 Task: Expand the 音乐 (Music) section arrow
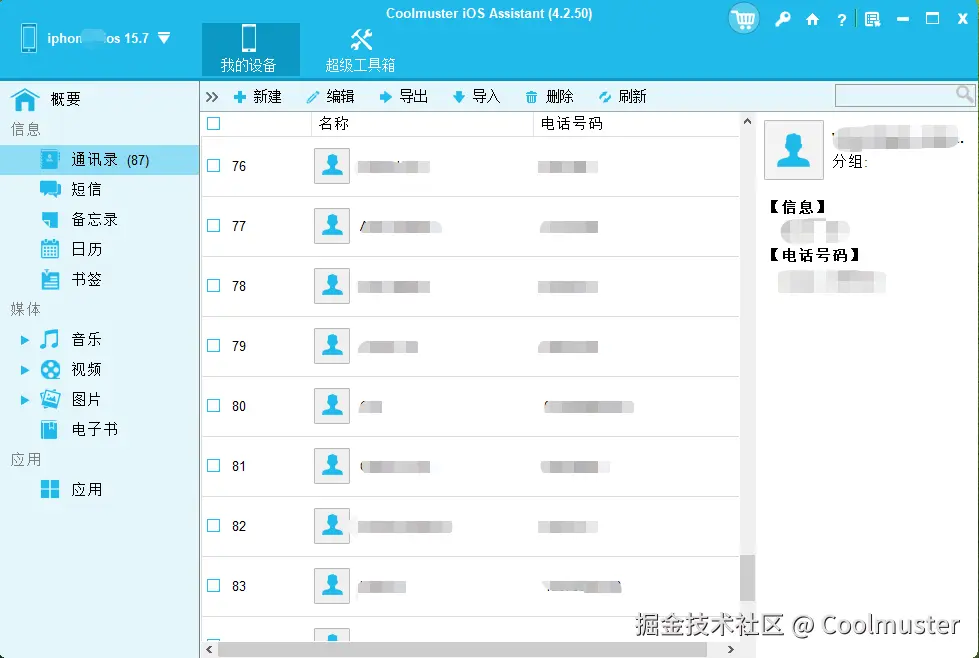(x=25, y=339)
